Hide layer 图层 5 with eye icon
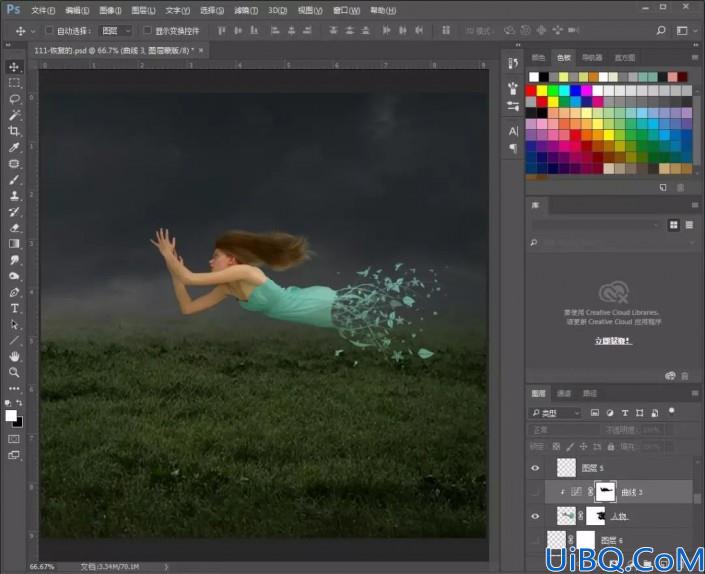 coord(535,468)
